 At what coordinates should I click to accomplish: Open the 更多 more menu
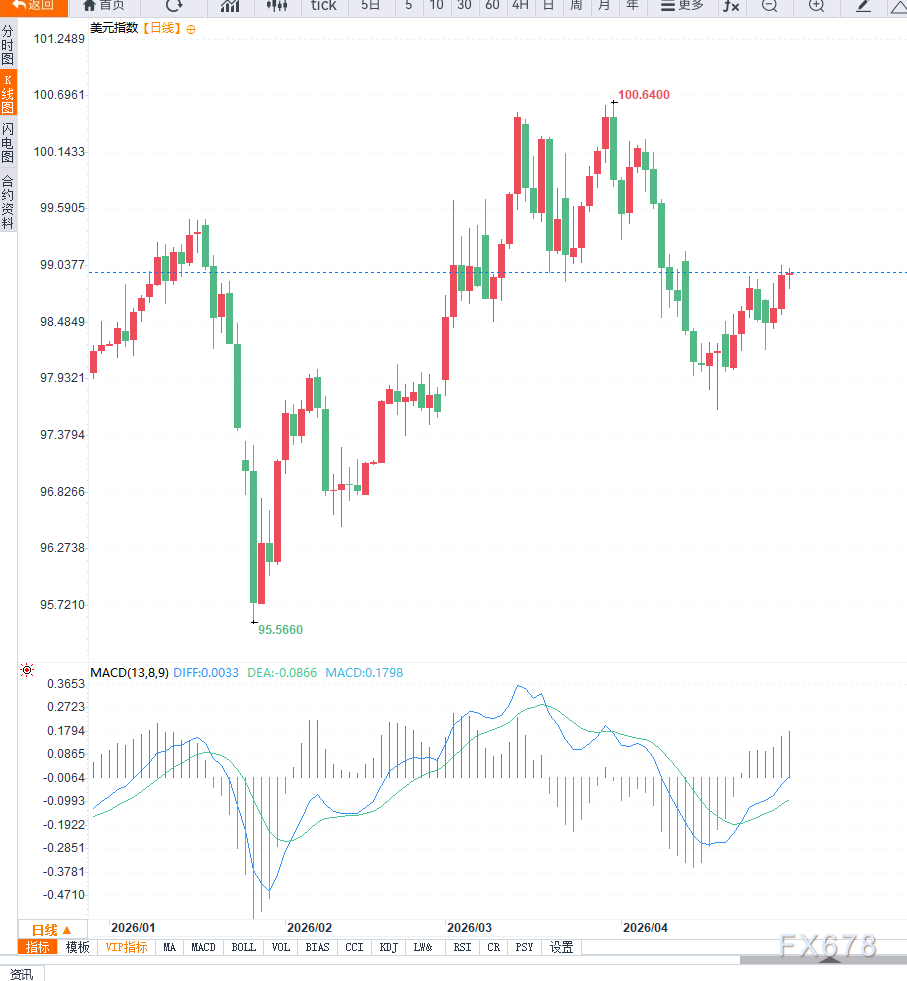point(682,6)
